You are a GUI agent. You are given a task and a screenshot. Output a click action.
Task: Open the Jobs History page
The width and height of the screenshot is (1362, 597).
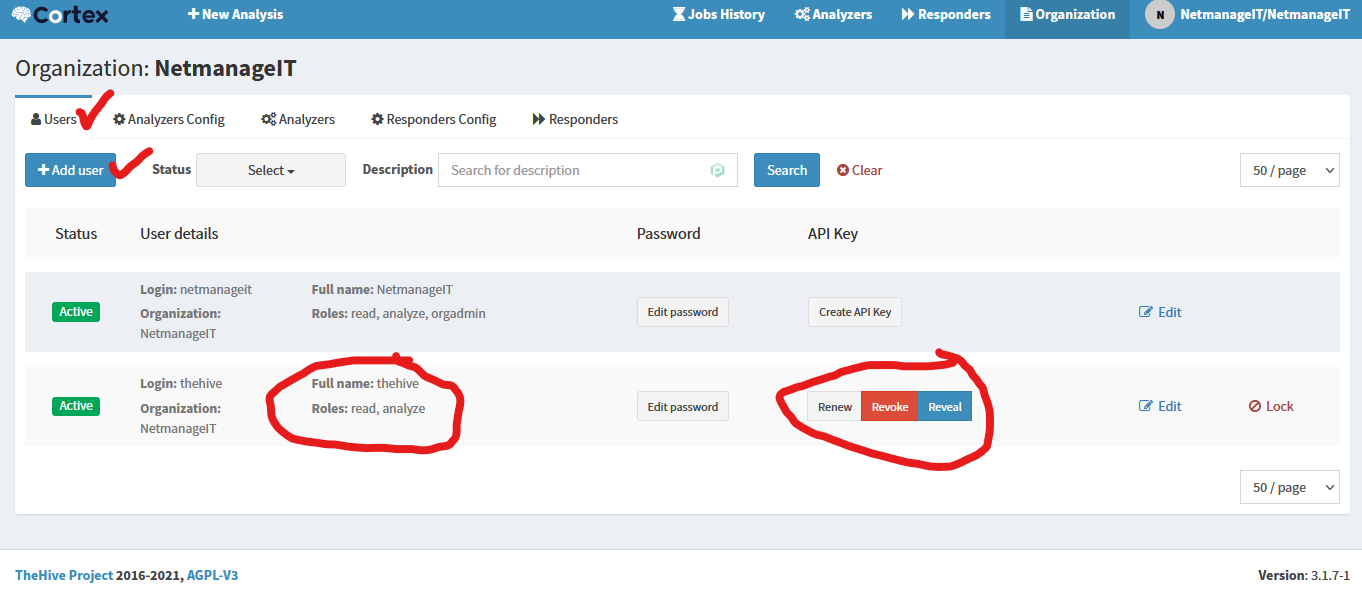[718, 15]
